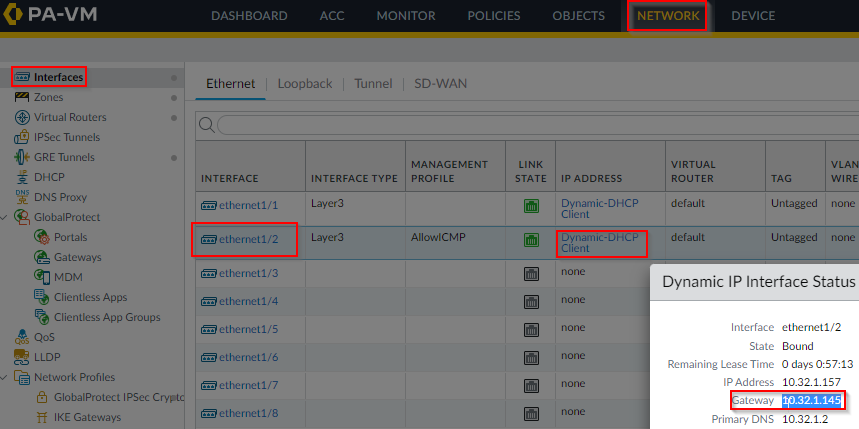859x429 pixels.
Task: Go to the POLICIES tab
Action: coord(494,16)
